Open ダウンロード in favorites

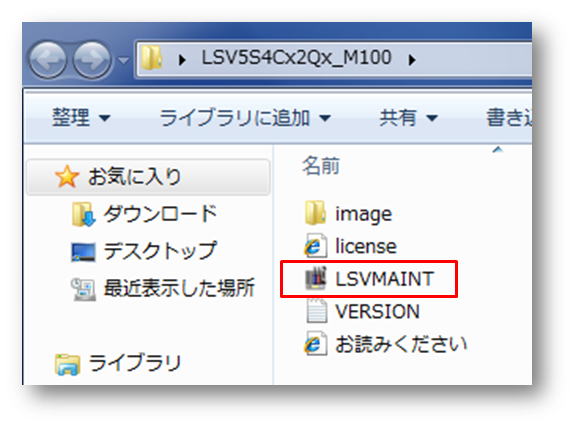[144, 214]
